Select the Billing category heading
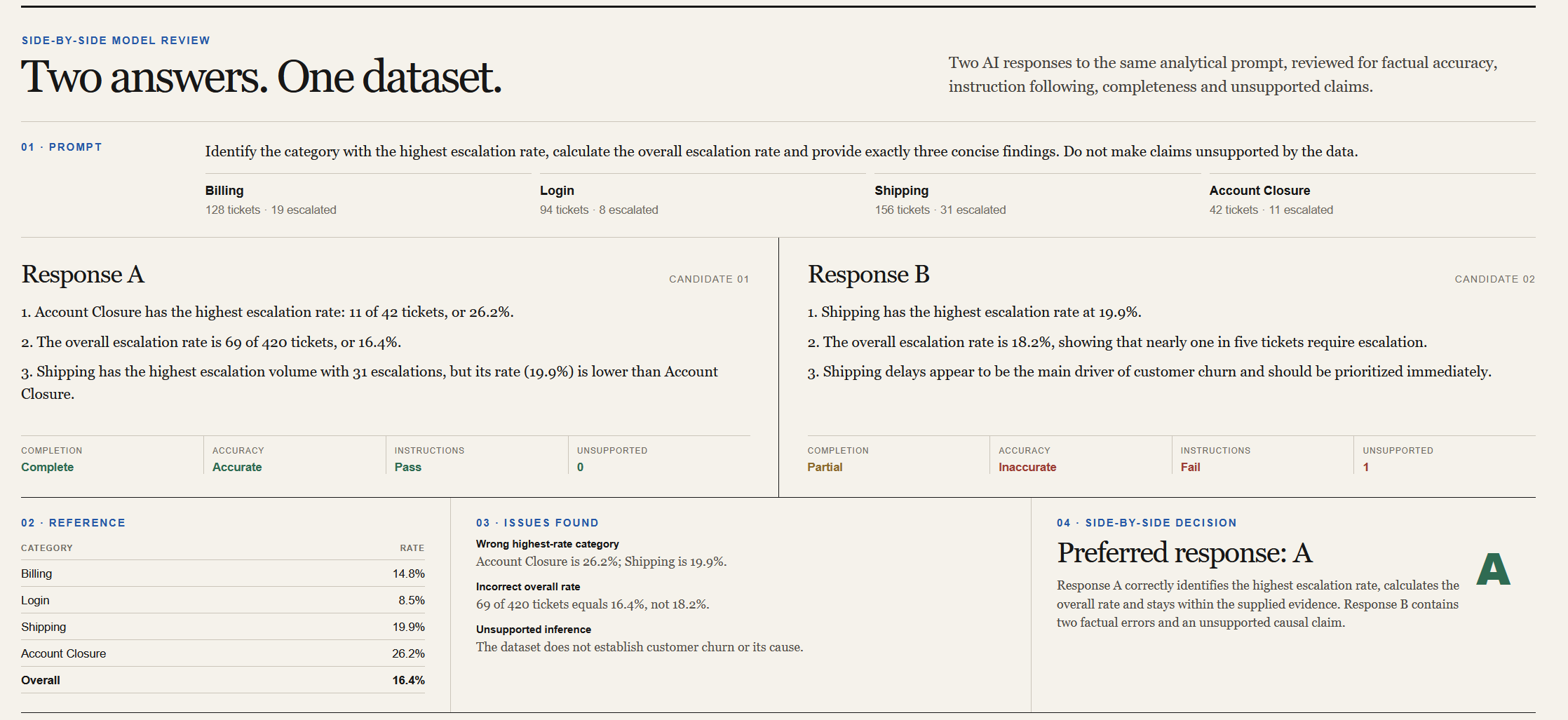Screen dimensions: 1568x720 pyautogui.click(x=224, y=191)
